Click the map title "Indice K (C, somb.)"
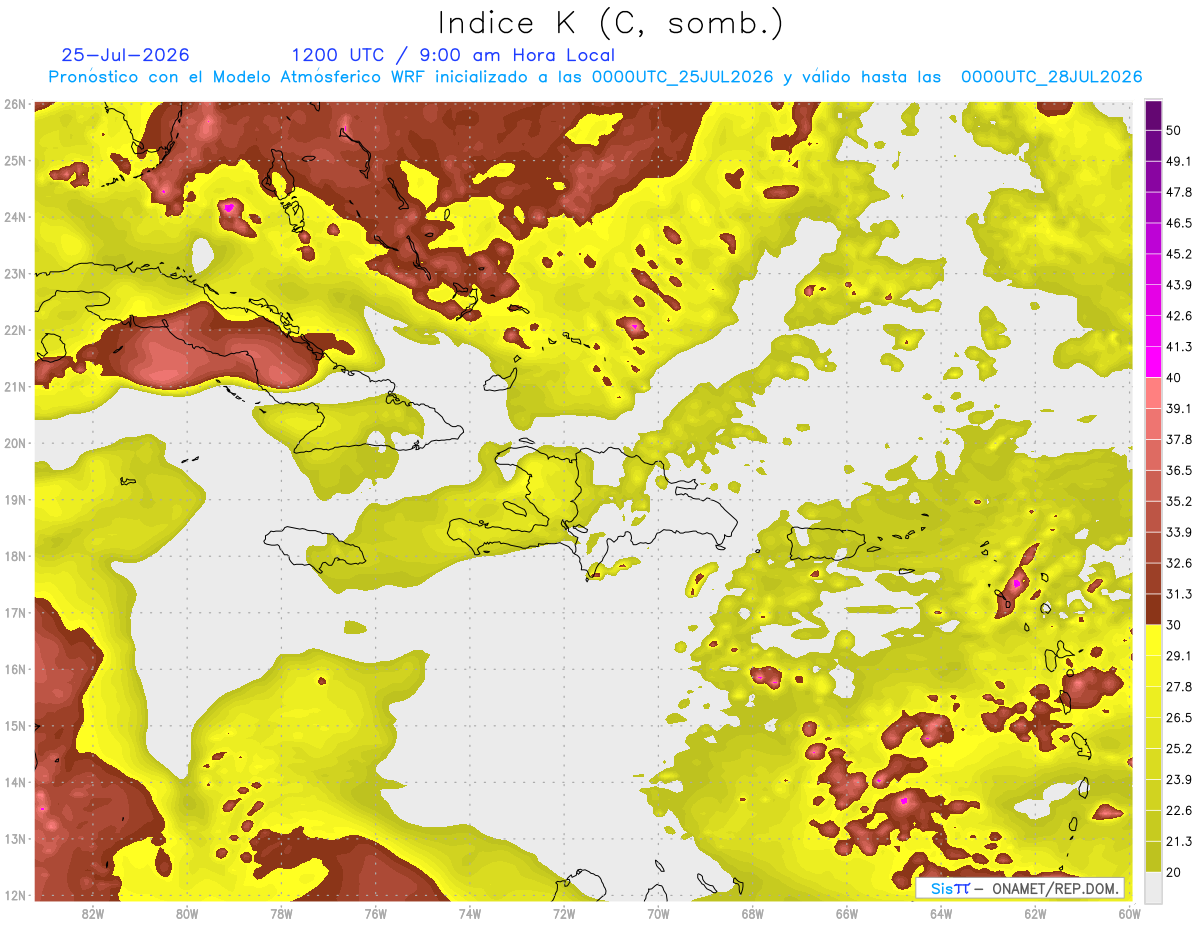 (x=611, y=23)
